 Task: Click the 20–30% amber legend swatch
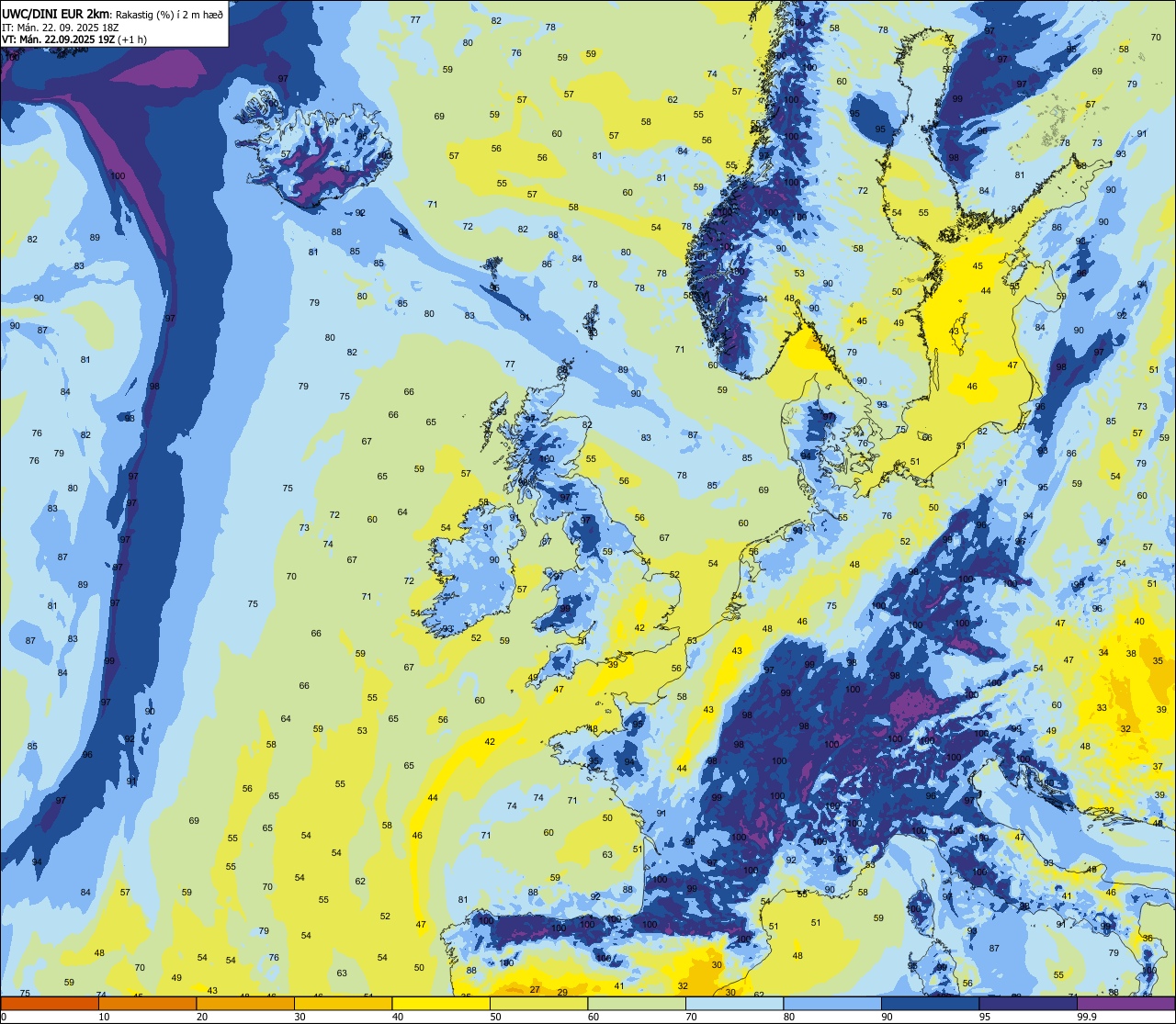[245, 1003]
